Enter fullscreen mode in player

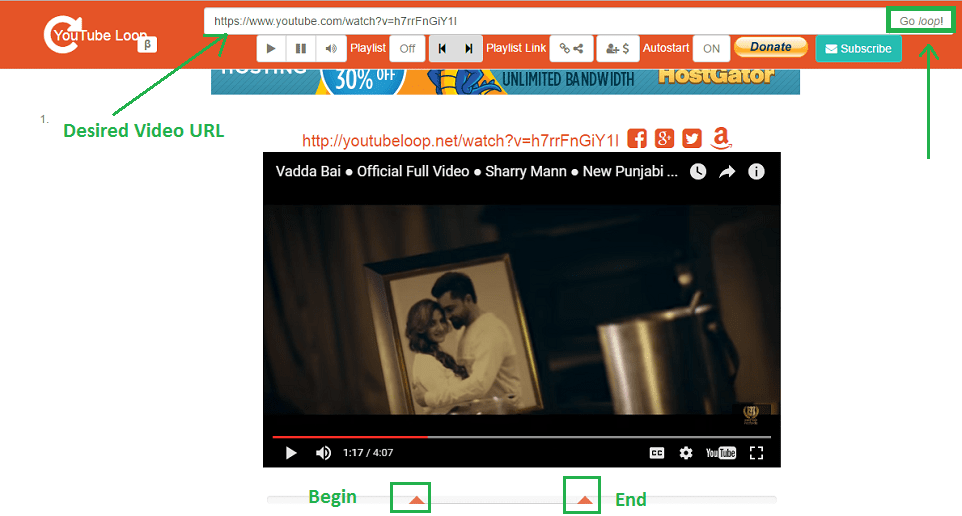(x=756, y=453)
